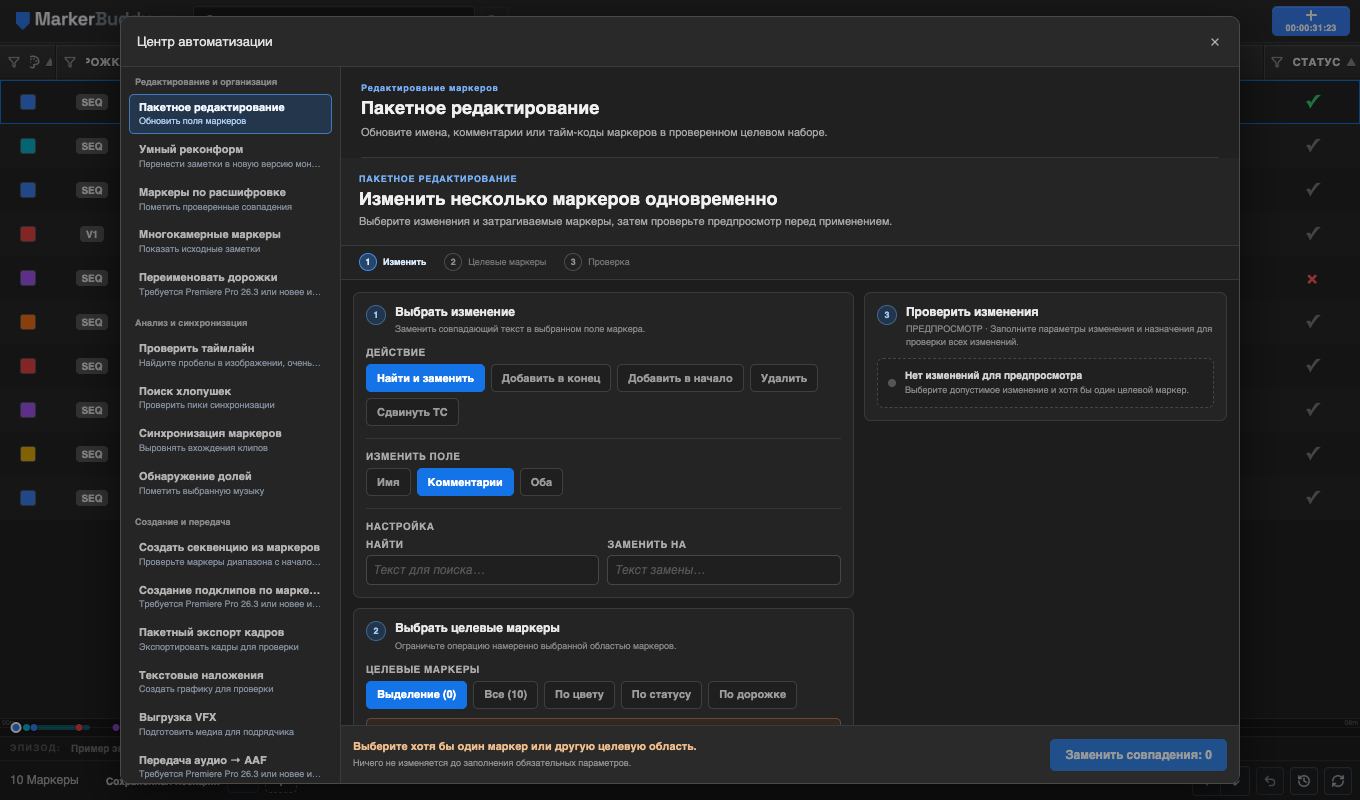Set the field to change to Оба
The width and height of the screenshot is (1360, 800).
[541, 482]
